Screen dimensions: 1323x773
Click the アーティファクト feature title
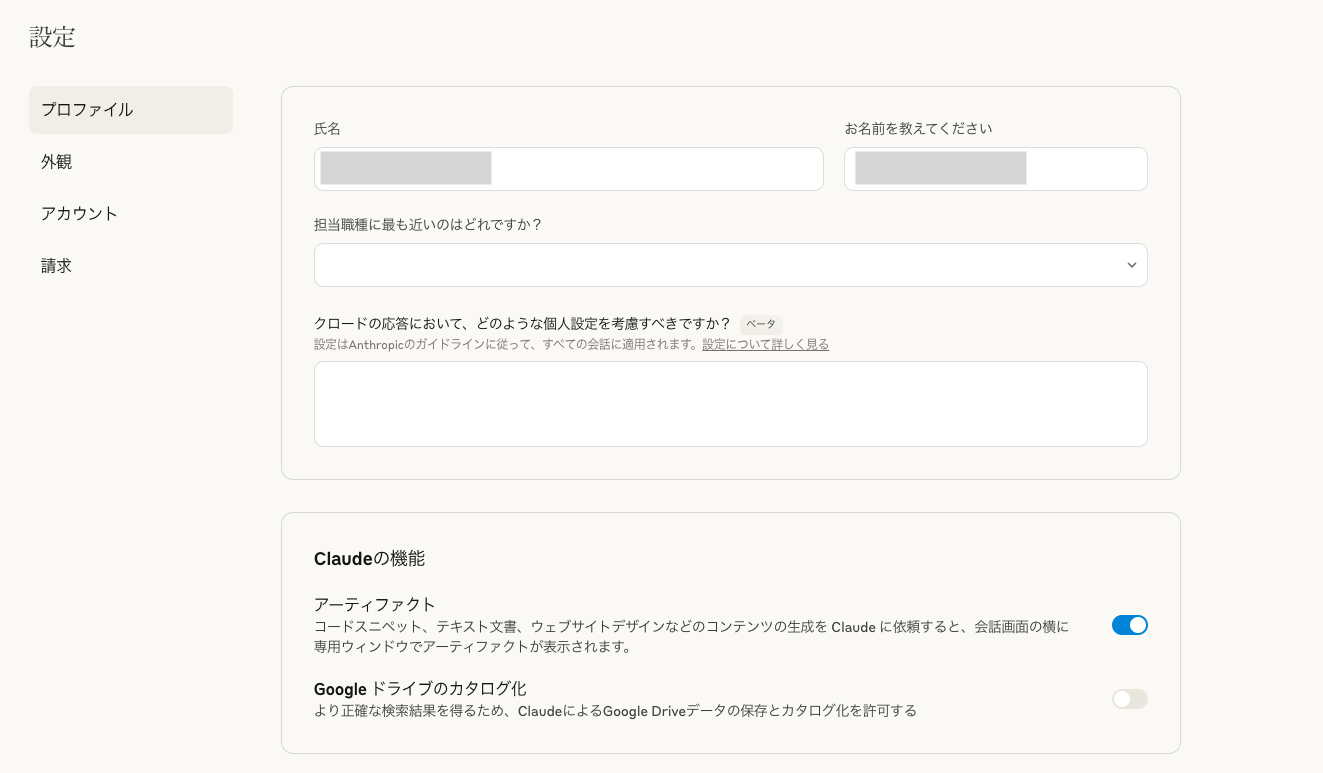(x=375, y=604)
